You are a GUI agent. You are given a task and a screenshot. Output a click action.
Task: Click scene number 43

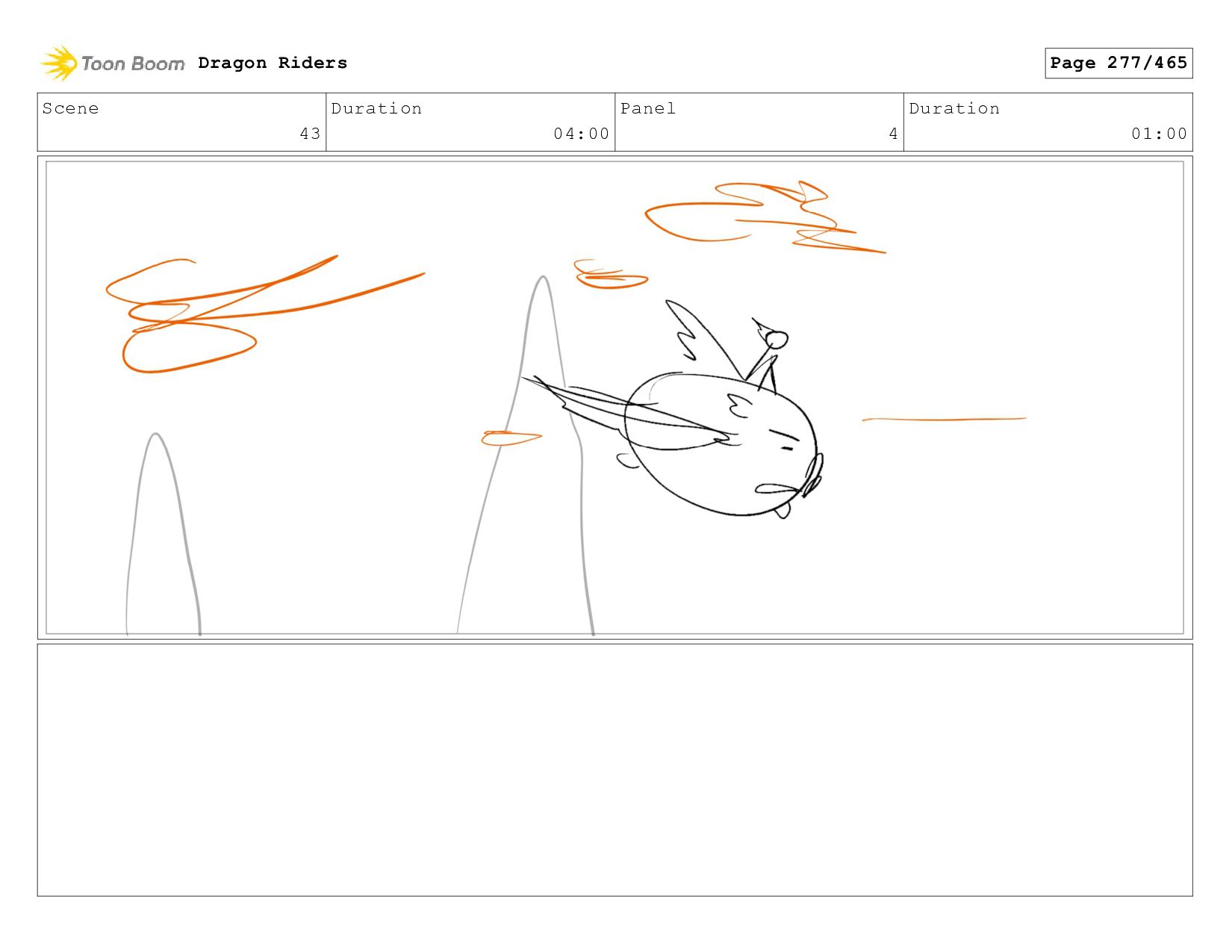pos(310,134)
